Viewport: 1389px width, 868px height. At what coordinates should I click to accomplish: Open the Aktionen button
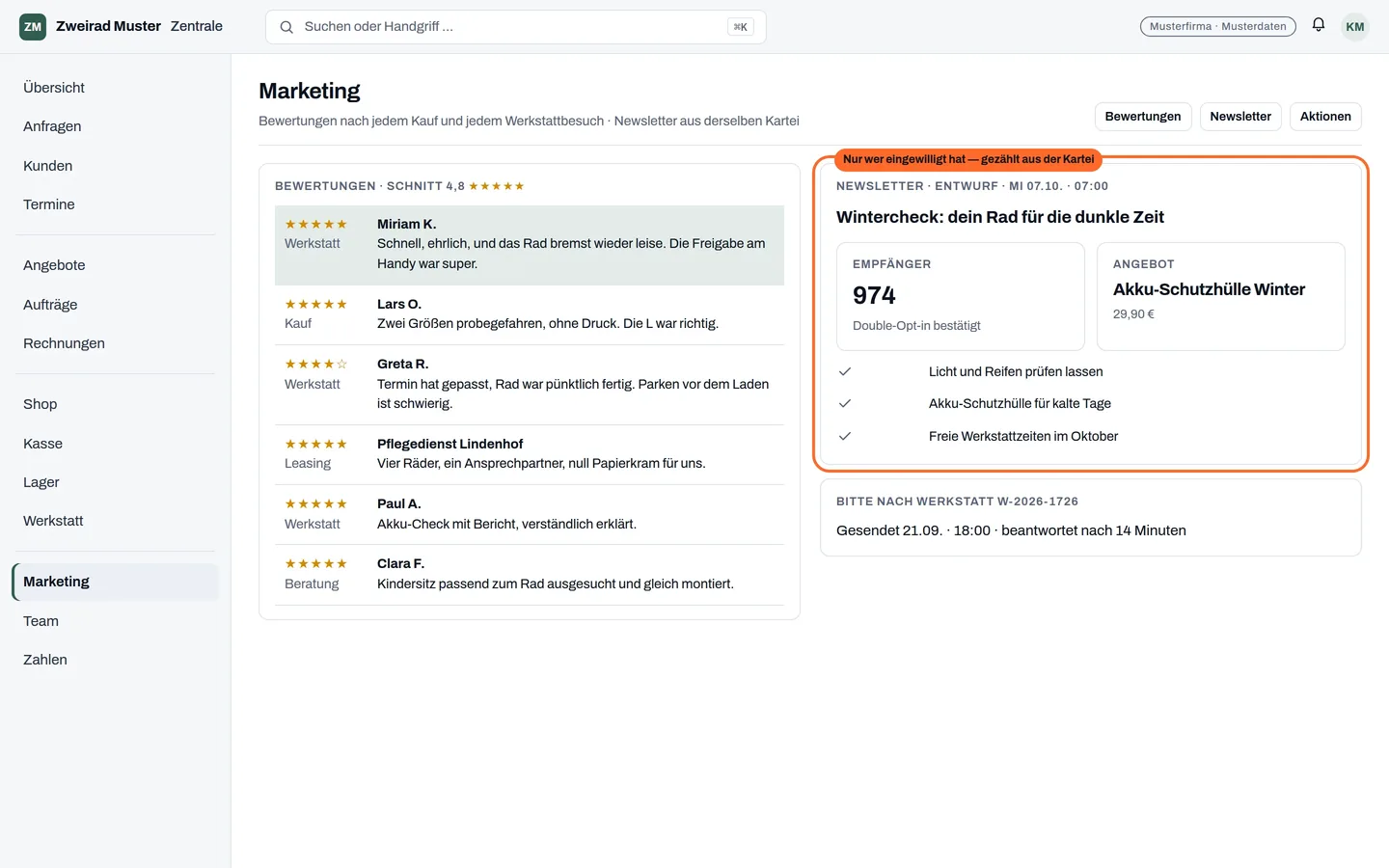pyautogui.click(x=1325, y=117)
